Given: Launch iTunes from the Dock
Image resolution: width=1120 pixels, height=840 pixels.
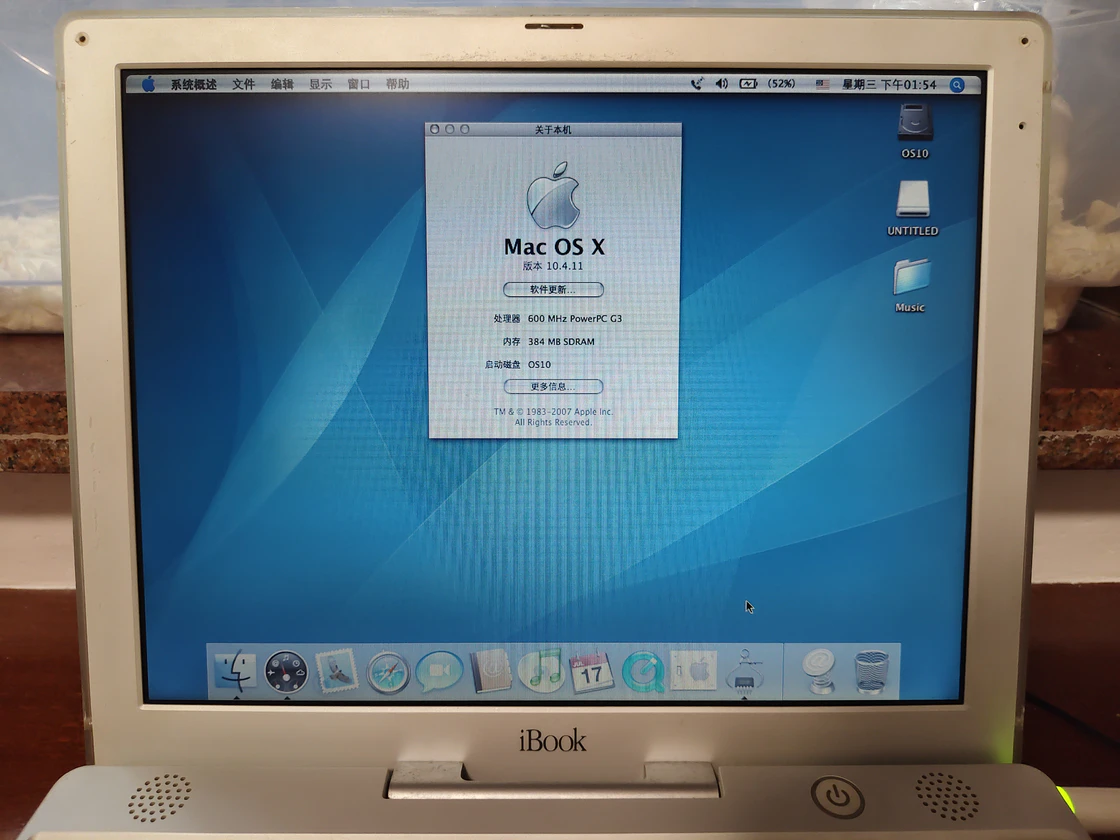Looking at the screenshot, I should tap(541, 670).
